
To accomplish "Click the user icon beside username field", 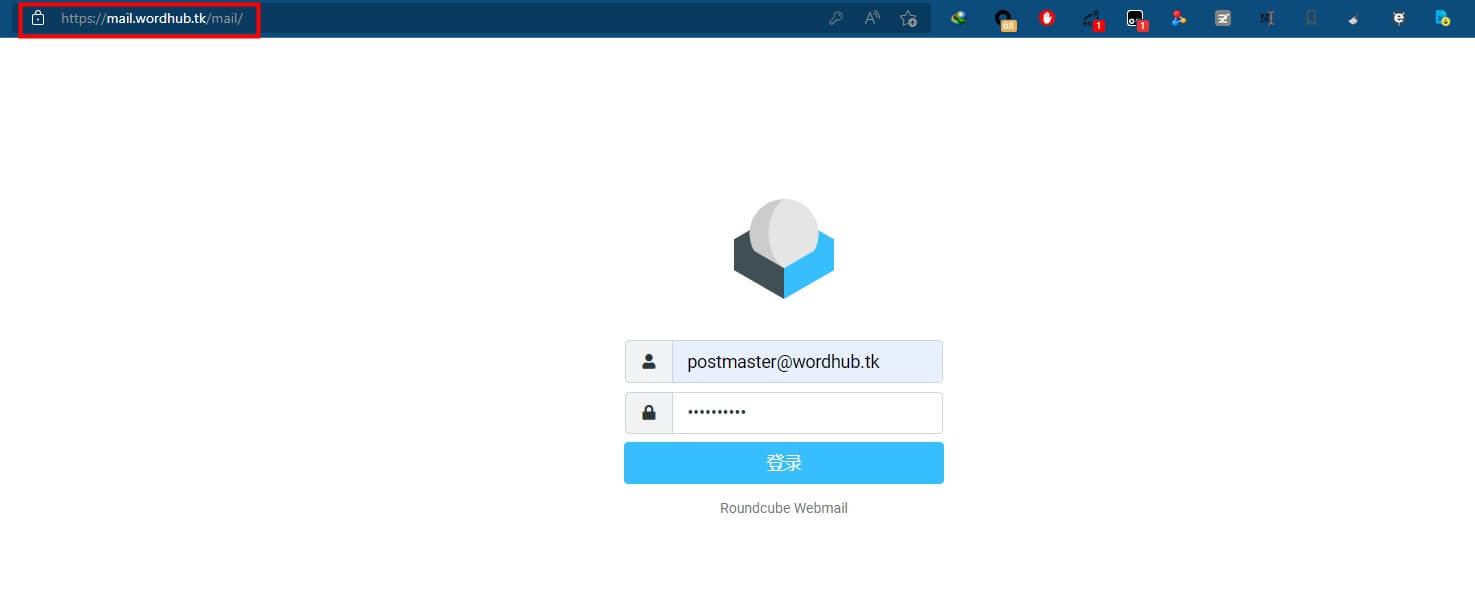I will pos(649,361).
